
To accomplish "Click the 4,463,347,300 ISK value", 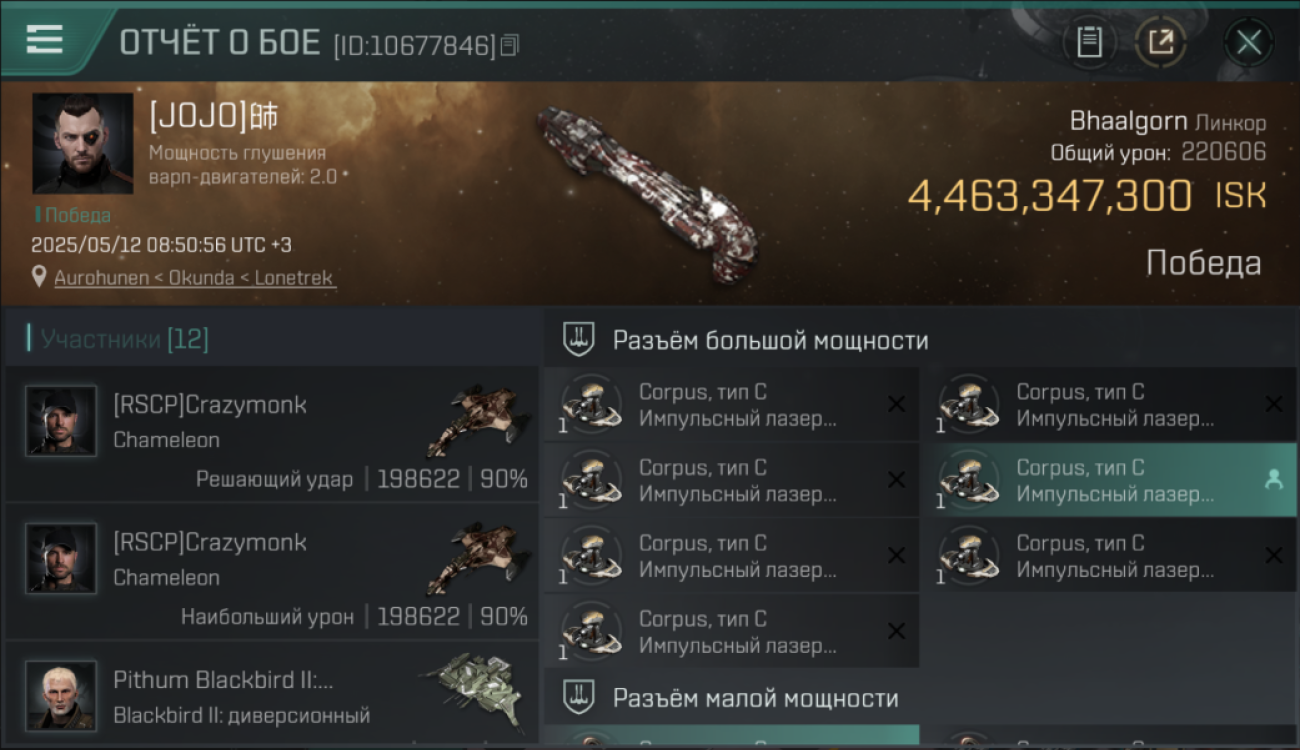I will click(1087, 196).
